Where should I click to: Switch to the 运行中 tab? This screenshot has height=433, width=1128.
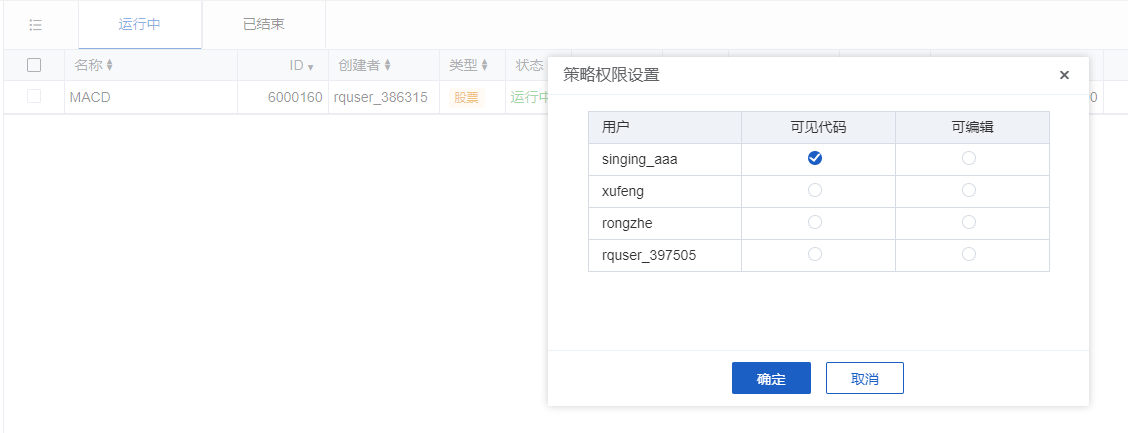point(139,24)
